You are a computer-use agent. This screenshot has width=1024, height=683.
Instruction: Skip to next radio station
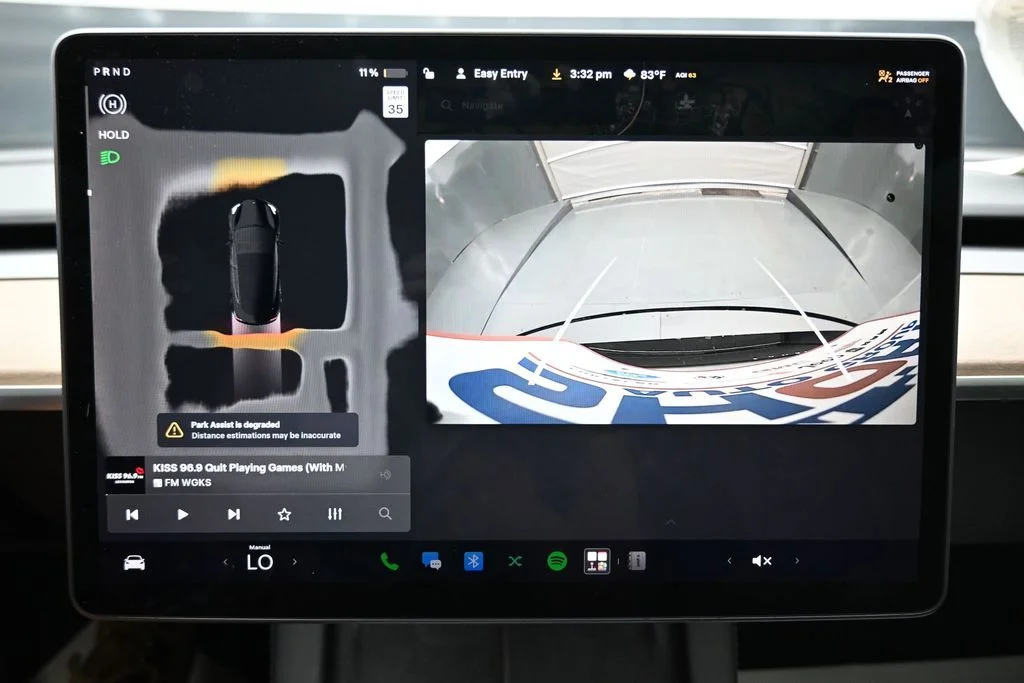pos(233,515)
